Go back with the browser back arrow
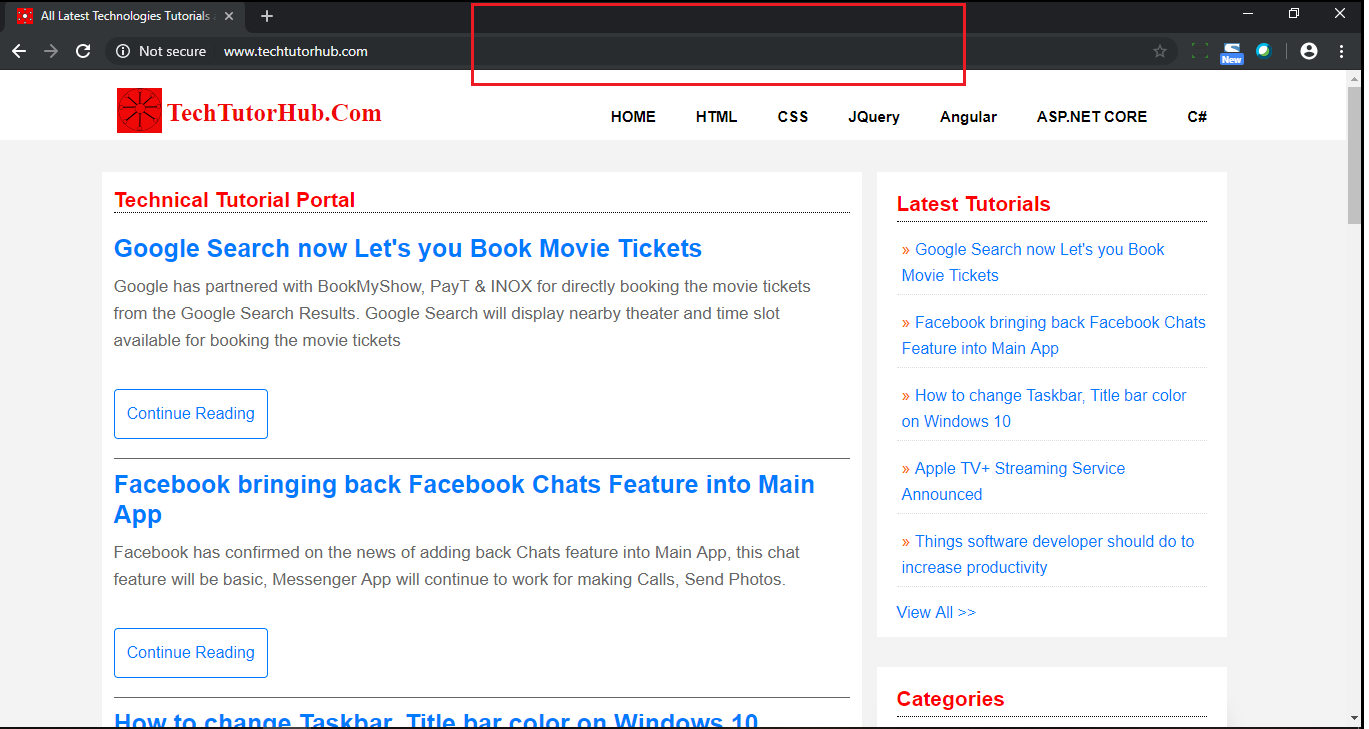 click(x=19, y=51)
